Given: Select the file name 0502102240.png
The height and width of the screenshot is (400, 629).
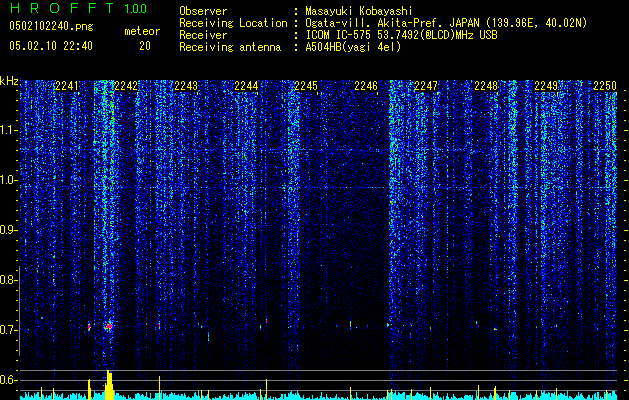Looking at the screenshot, I should 51,27.
